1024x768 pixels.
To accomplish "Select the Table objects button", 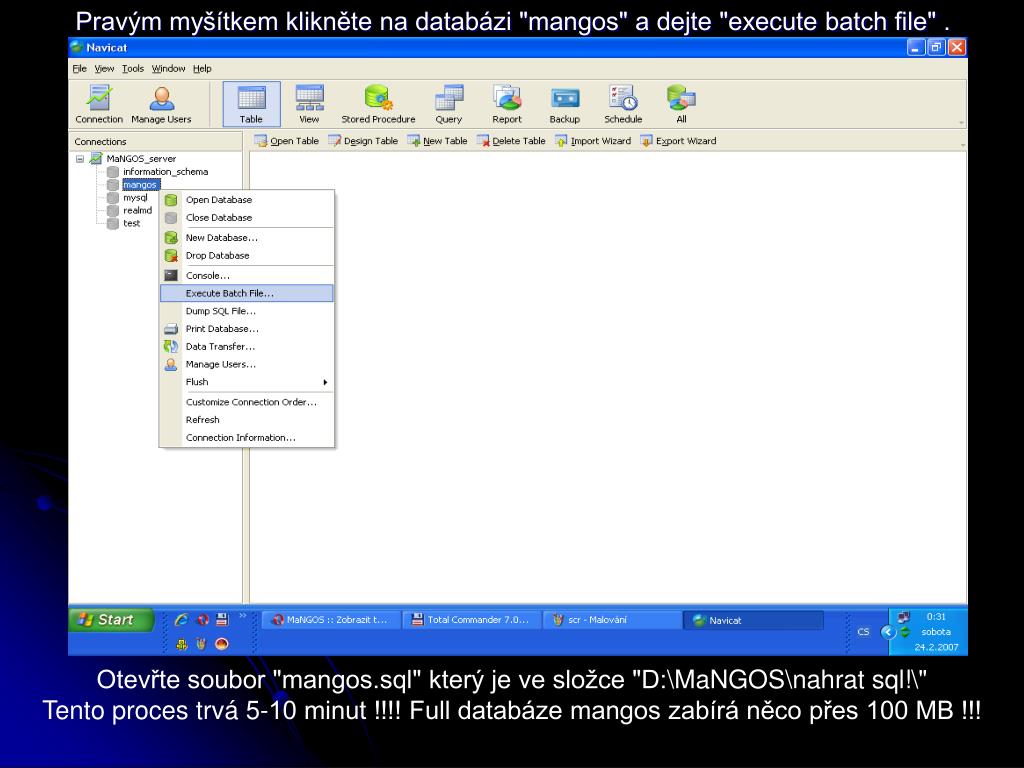I will coord(251,104).
